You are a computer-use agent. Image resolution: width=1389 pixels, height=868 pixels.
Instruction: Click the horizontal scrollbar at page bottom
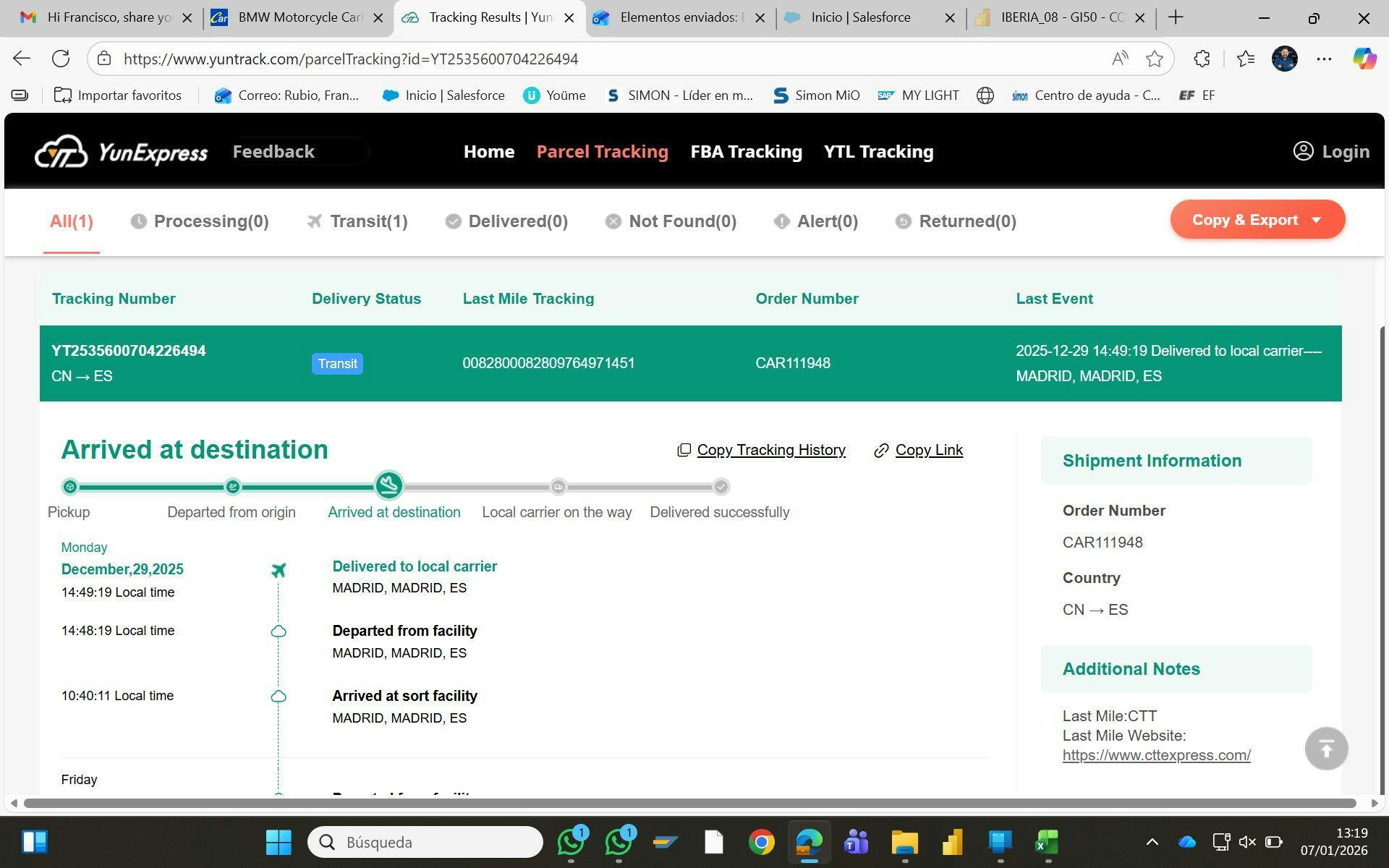689,803
